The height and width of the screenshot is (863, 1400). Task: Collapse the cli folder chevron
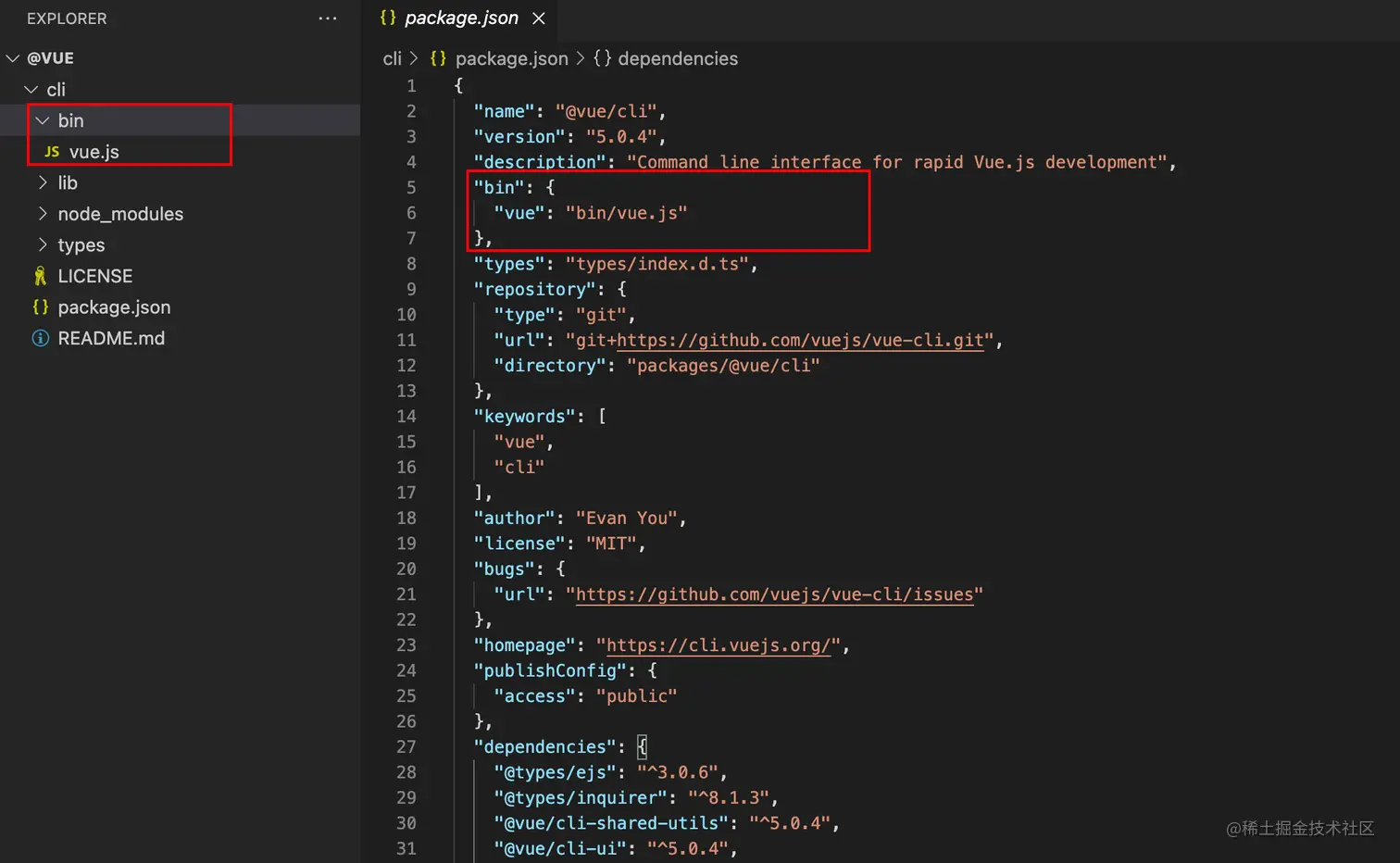click(31, 90)
